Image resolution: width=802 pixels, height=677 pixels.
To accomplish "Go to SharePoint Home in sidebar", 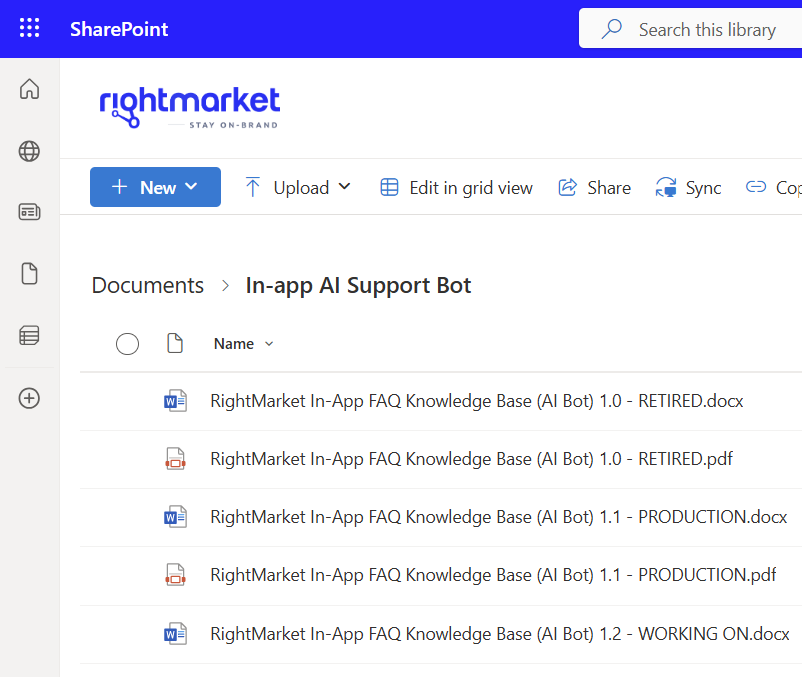I will pos(30,89).
